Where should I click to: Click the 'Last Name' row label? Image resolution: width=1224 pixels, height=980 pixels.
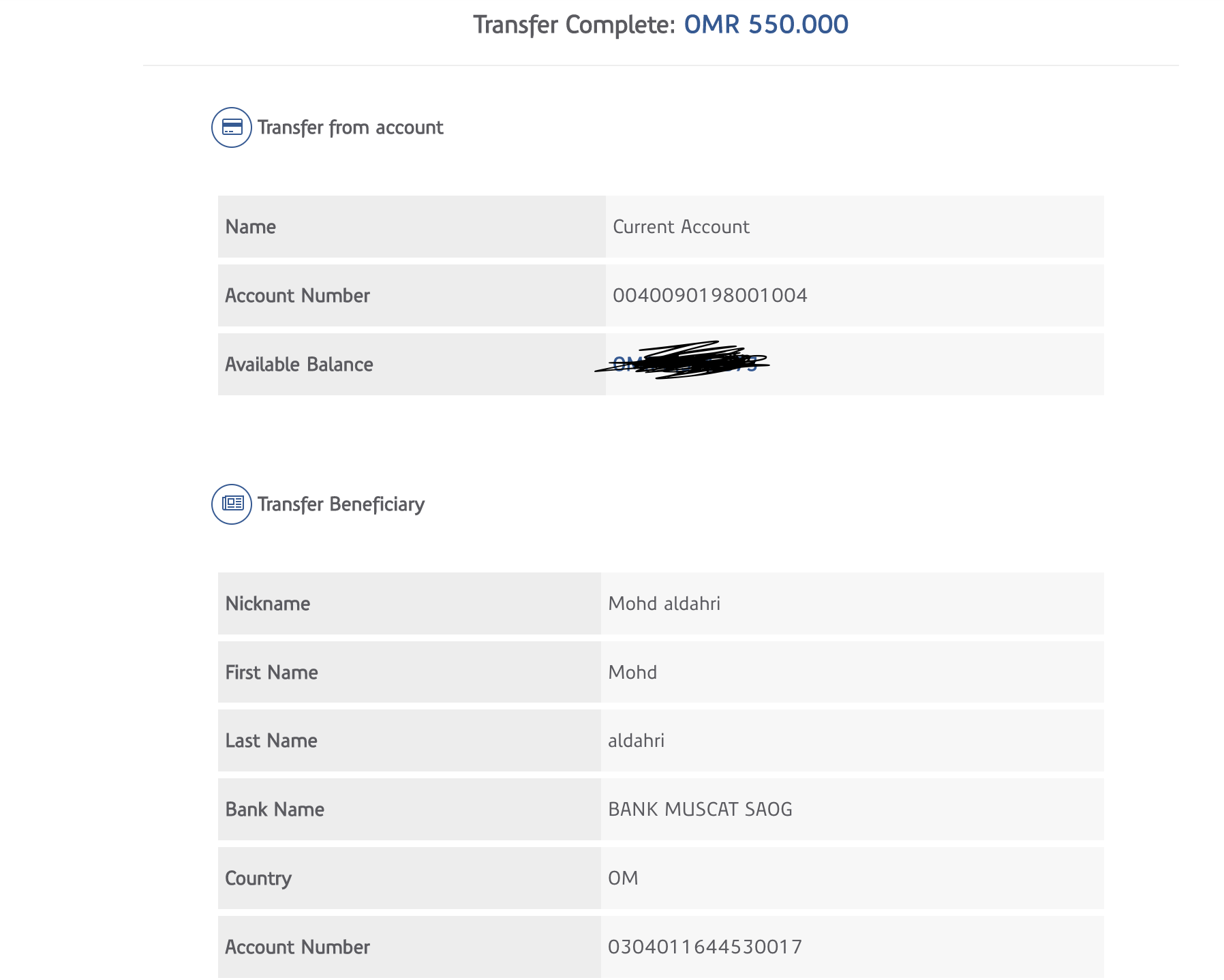coord(271,741)
